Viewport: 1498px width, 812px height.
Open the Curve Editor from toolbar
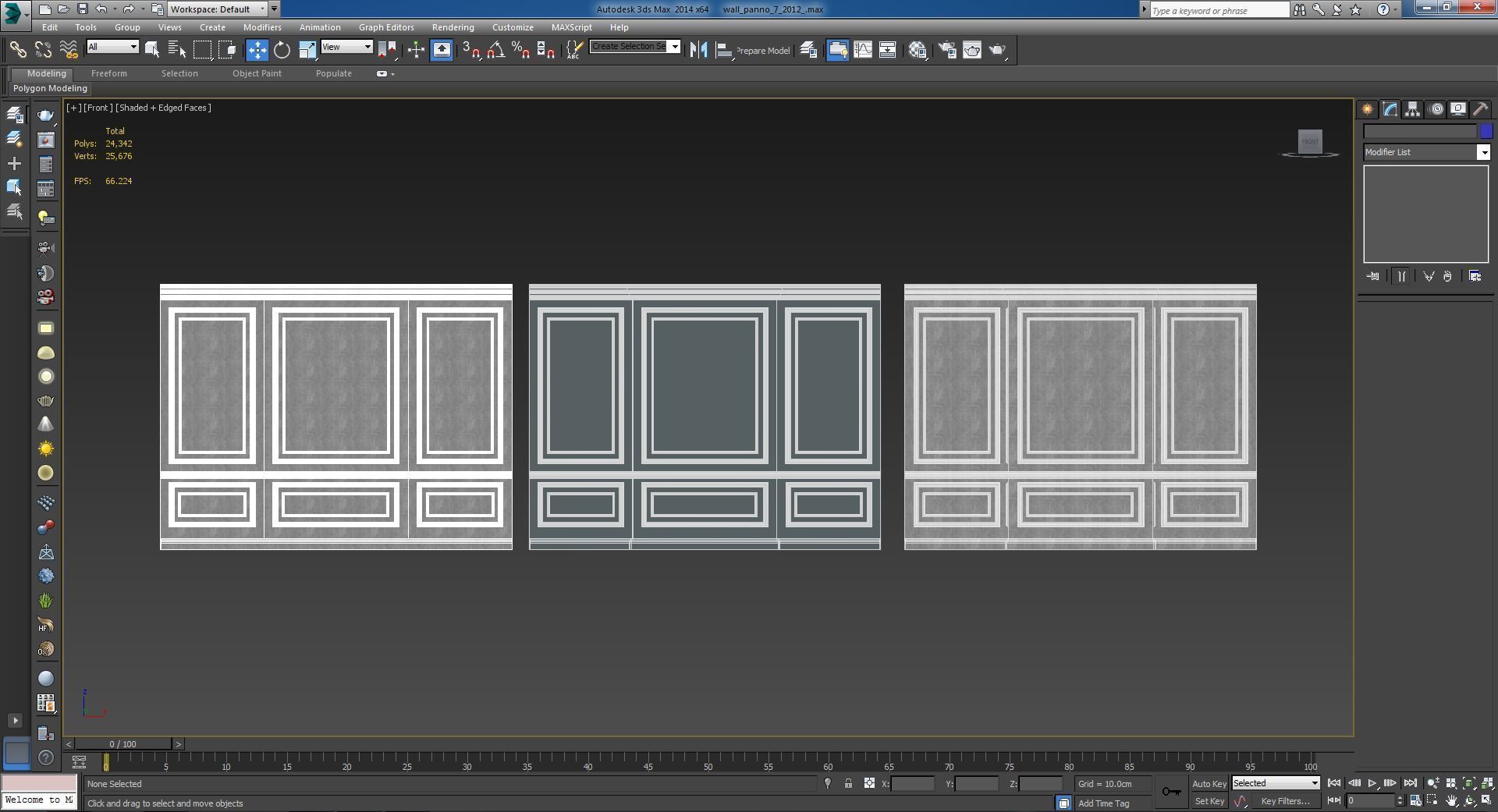click(863, 50)
